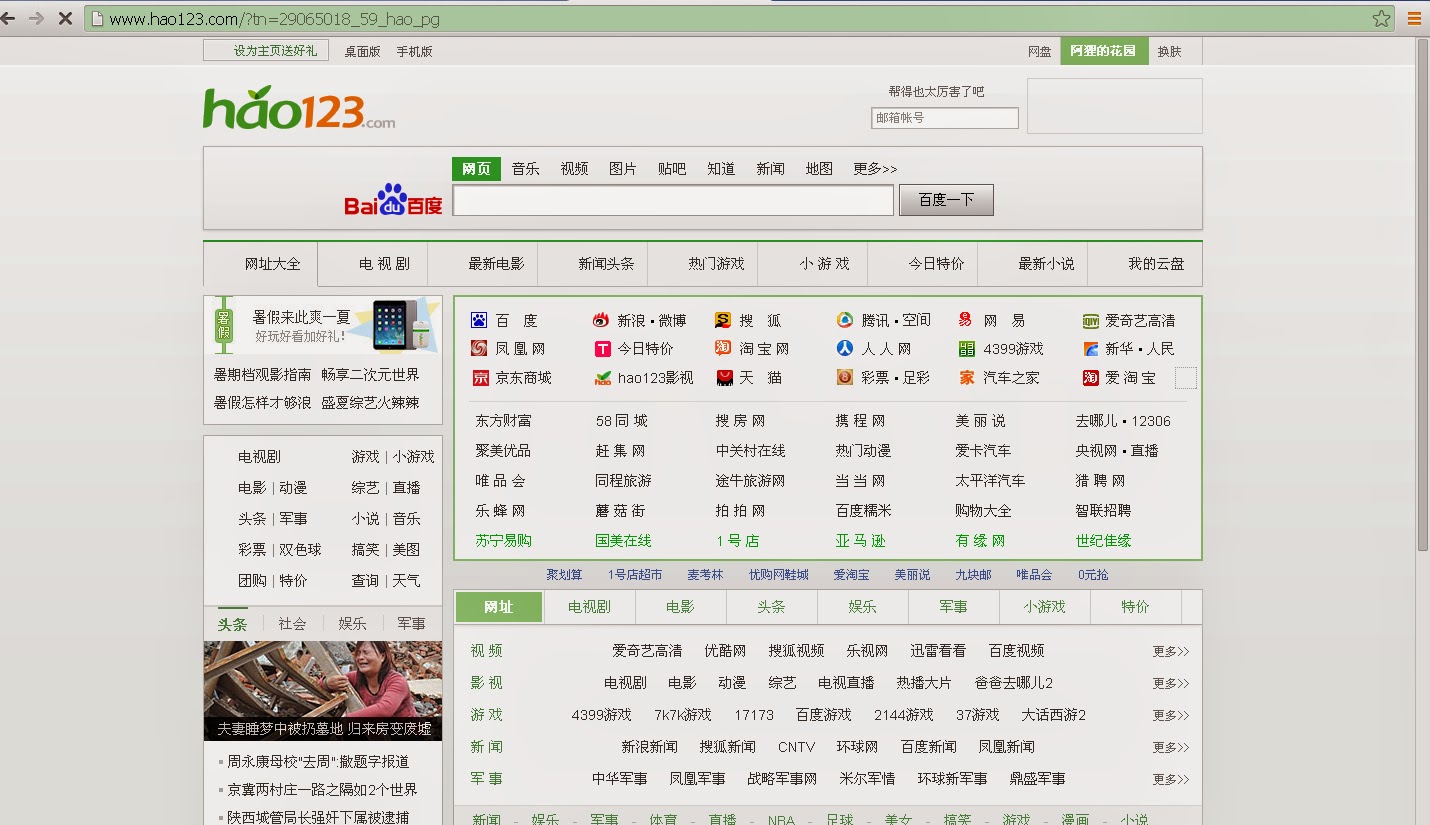
Task: Open the 双色球 link in the left panel
Action: 300,550
